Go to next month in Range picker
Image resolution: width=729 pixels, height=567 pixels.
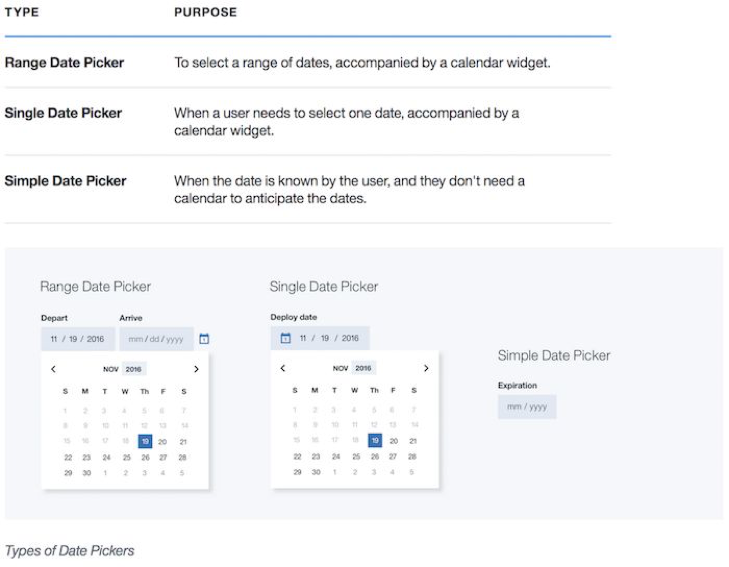click(196, 369)
